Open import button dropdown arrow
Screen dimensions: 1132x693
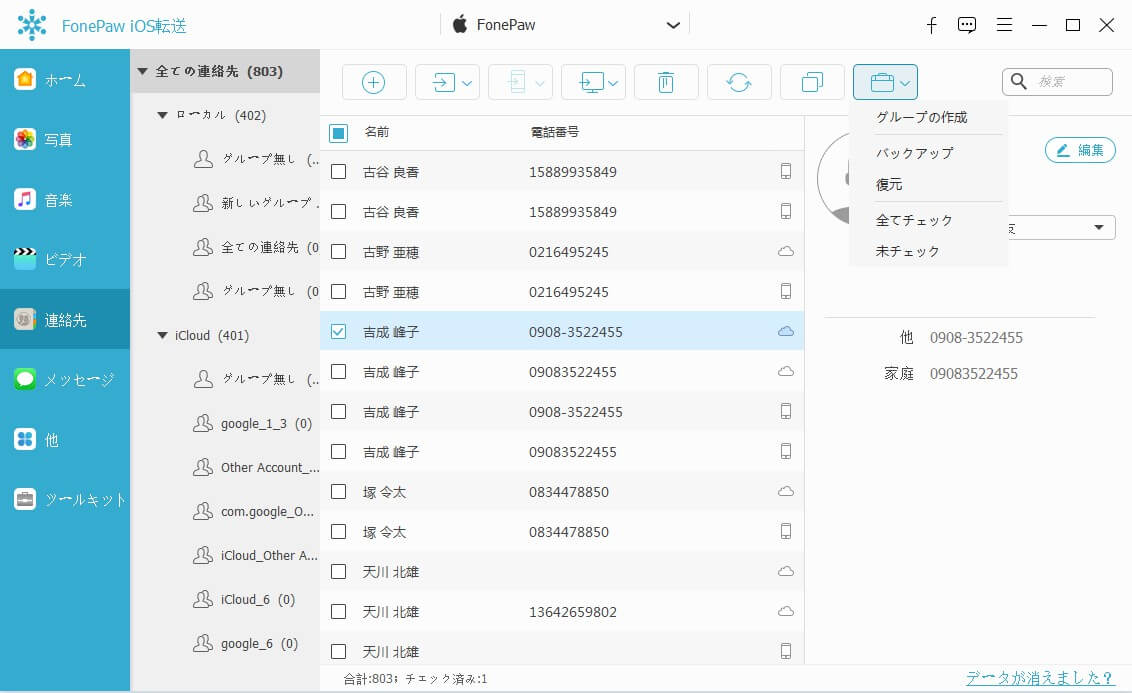467,83
